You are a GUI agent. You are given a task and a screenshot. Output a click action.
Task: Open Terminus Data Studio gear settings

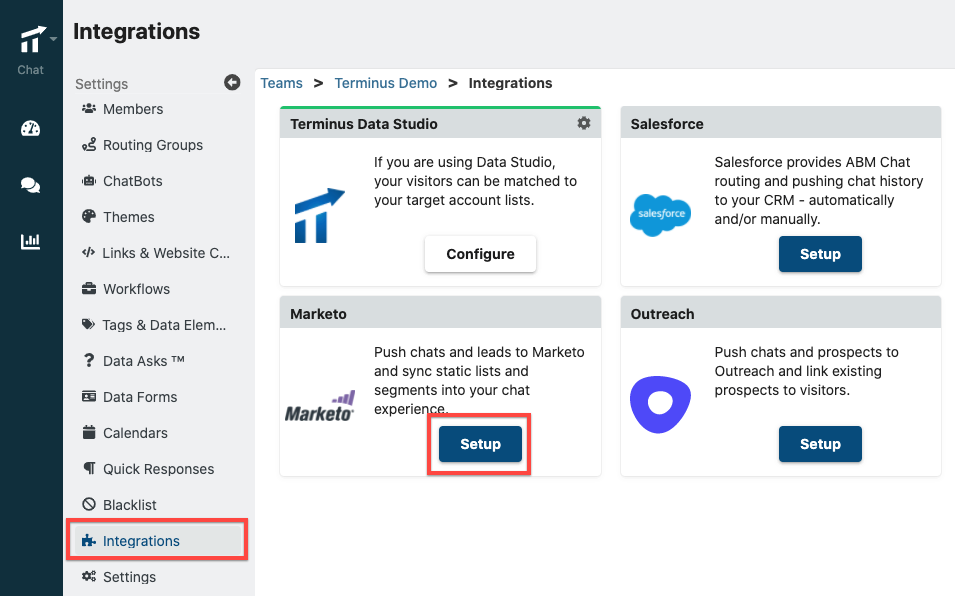pos(584,123)
